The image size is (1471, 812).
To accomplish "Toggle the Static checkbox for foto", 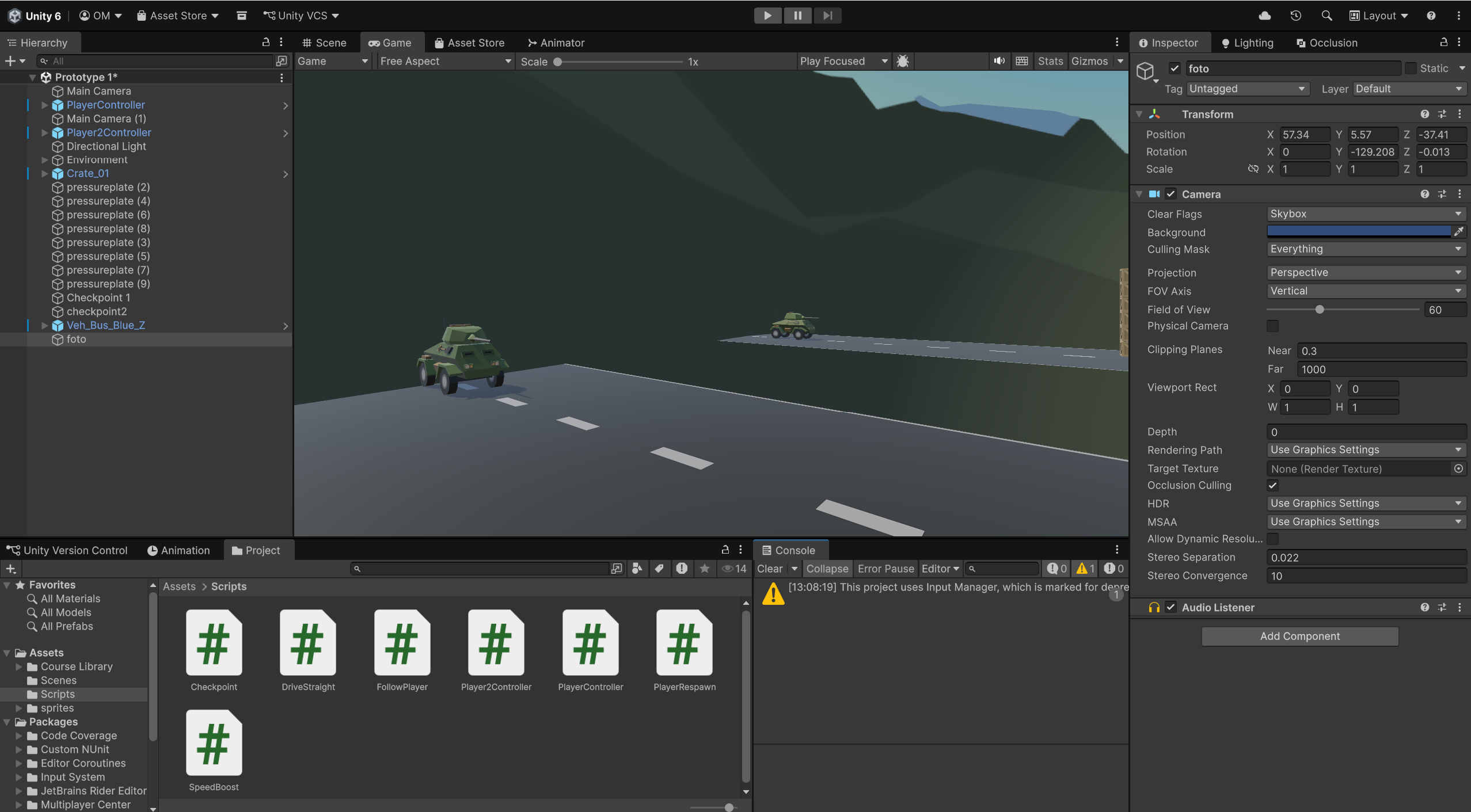I will 1411,68.
